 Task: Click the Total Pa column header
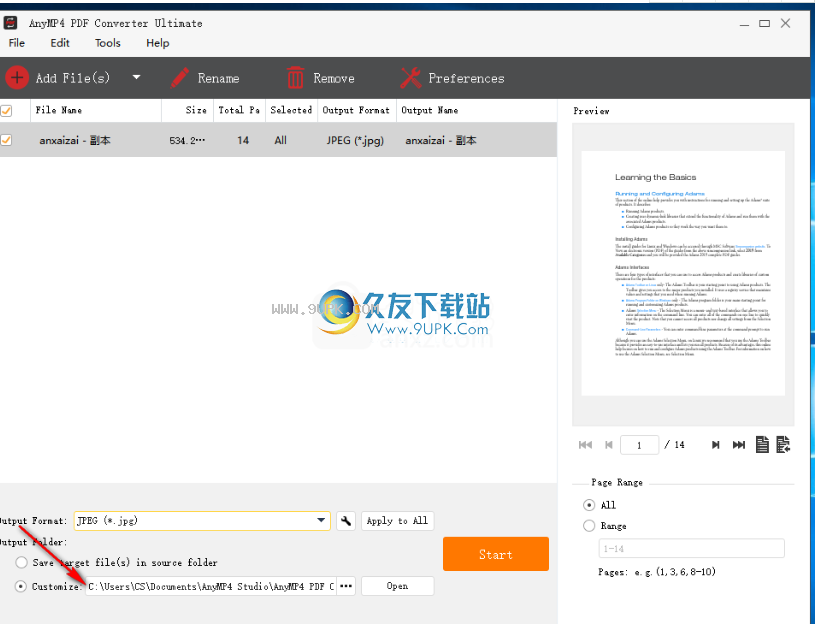tap(239, 110)
